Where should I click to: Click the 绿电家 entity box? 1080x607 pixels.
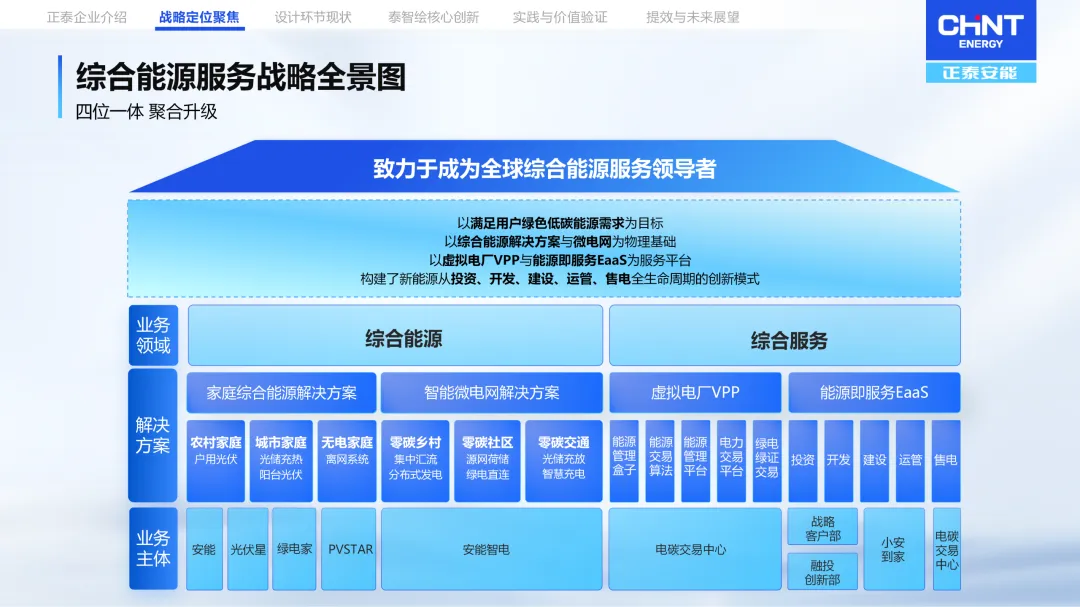tap(294, 549)
